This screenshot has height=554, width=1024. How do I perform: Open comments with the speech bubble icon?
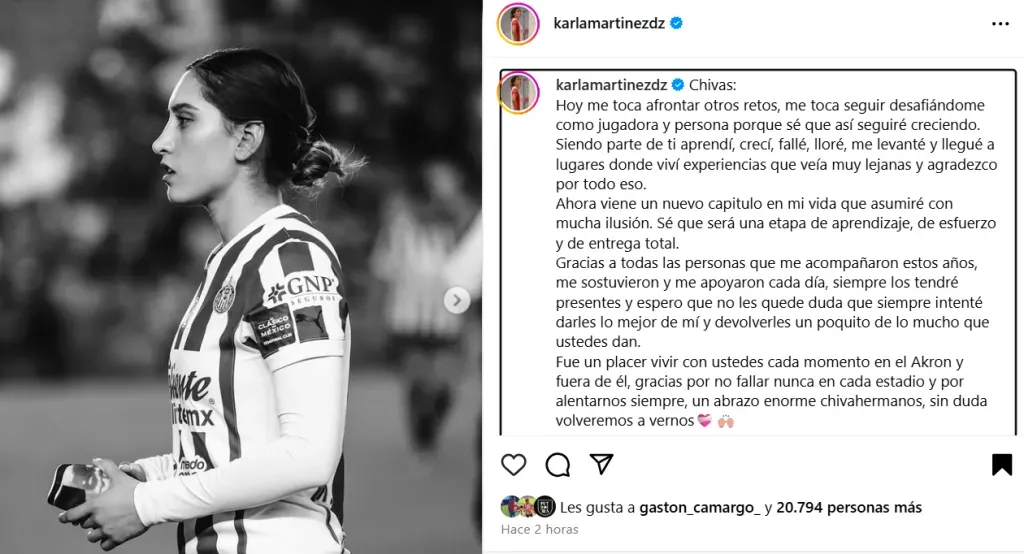pyautogui.click(x=558, y=464)
